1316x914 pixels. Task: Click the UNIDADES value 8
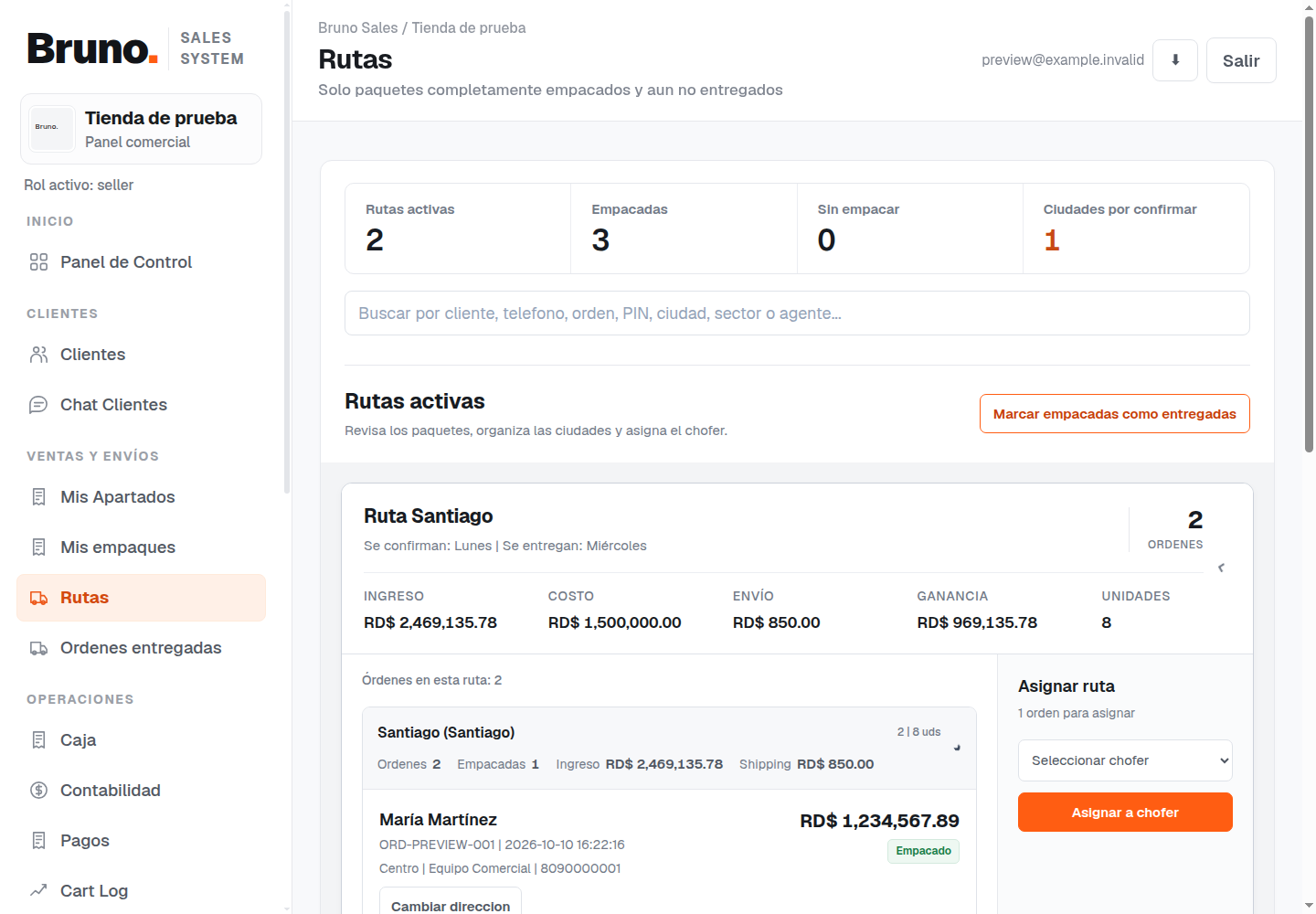(x=1107, y=622)
